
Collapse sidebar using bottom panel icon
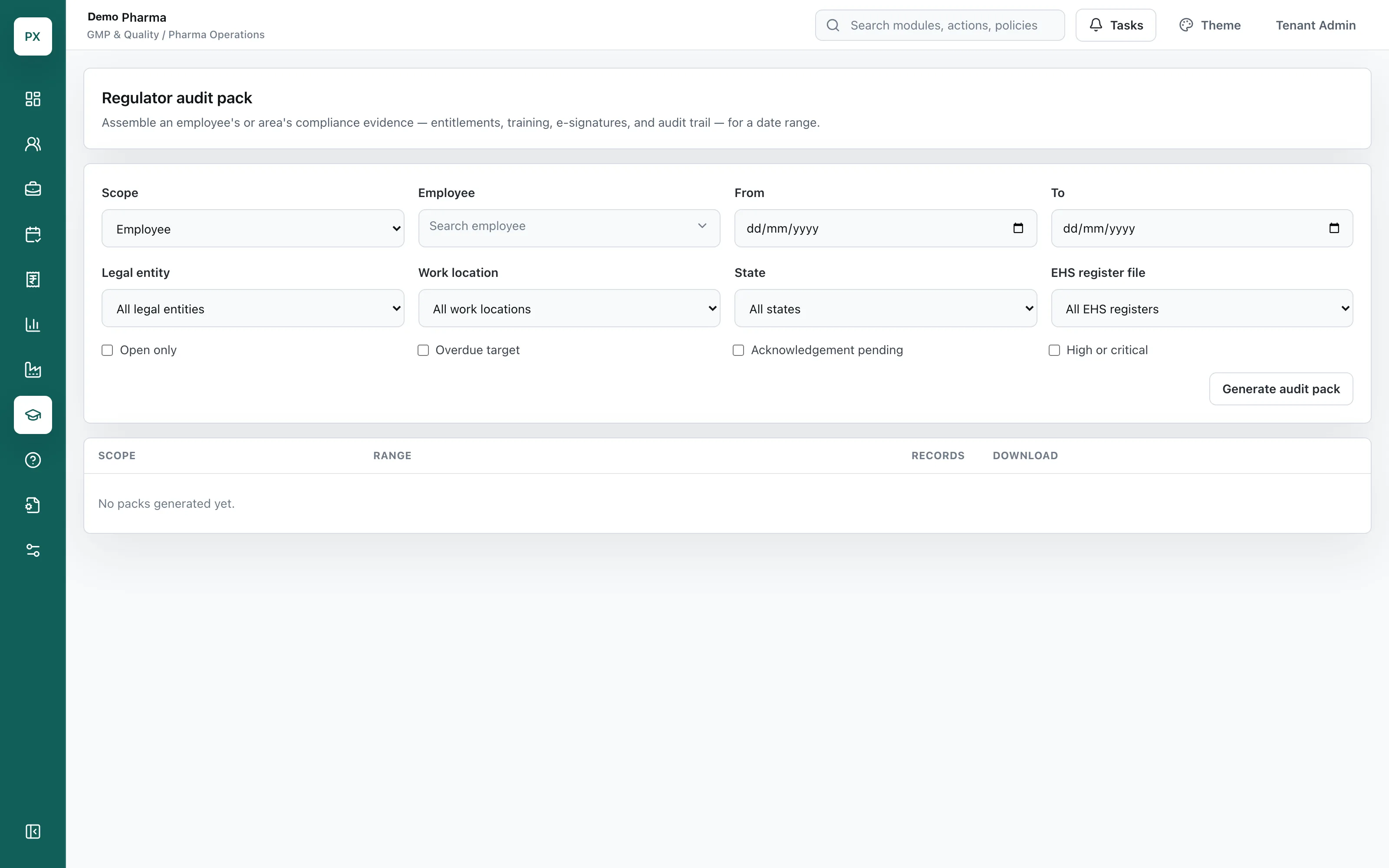click(33, 831)
